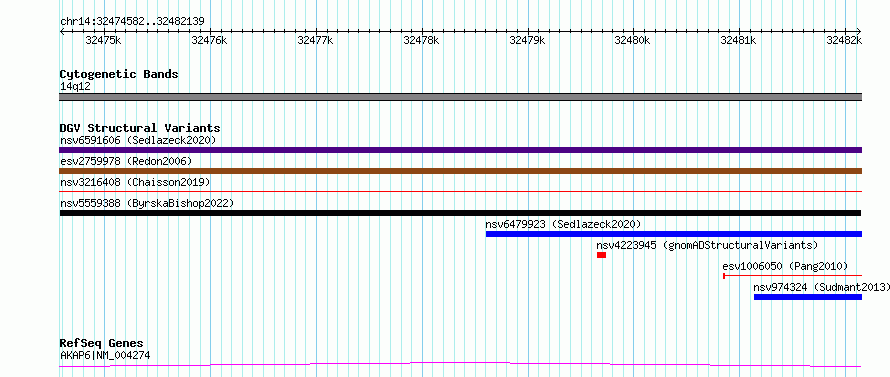Click the nsv3216408 (Chaisson2019) label
890x377 pixels.
tap(135, 182)
